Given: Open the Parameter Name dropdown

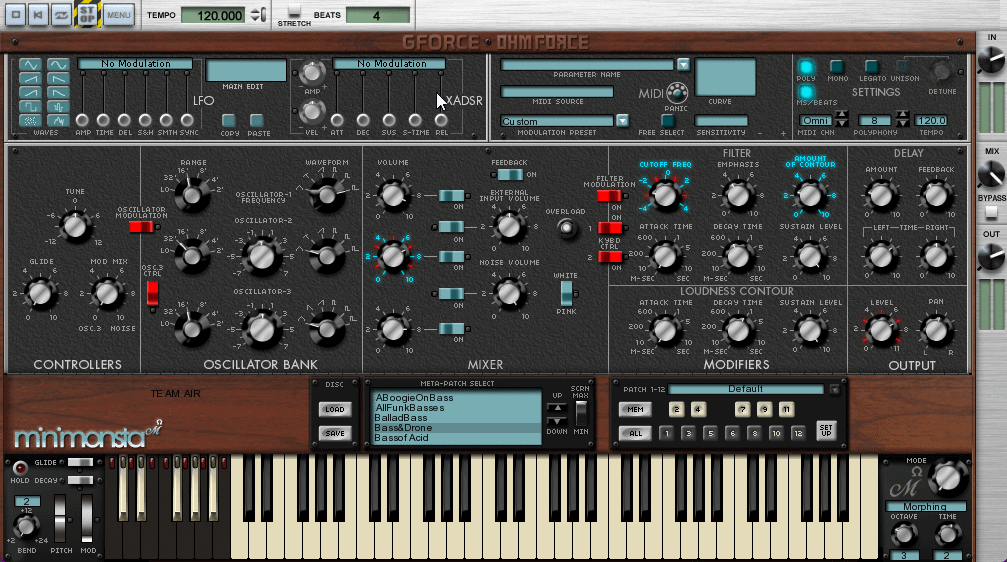Looking at the screenshot, I should [683, 64].
